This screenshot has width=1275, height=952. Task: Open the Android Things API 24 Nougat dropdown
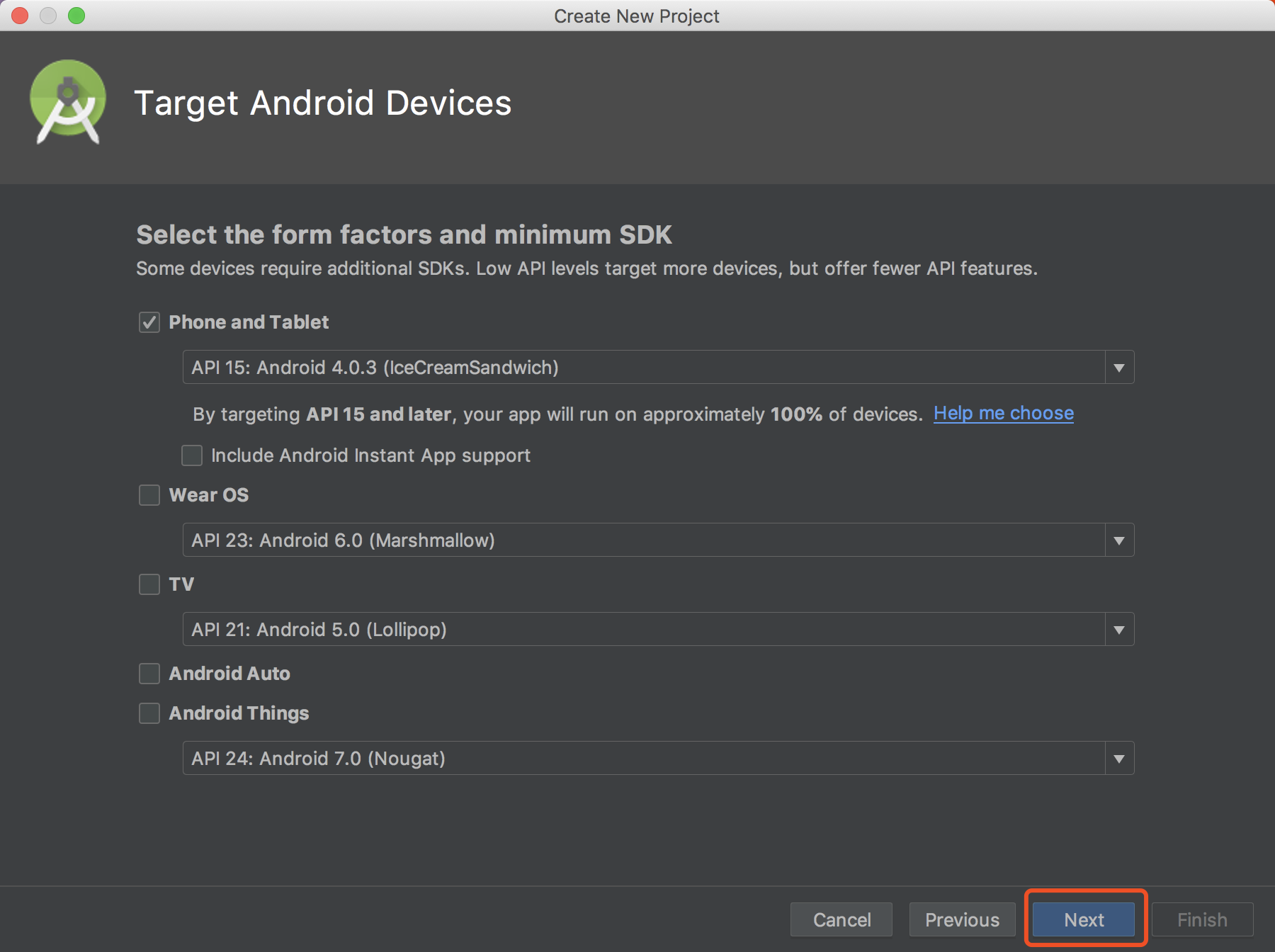(658, 758)
